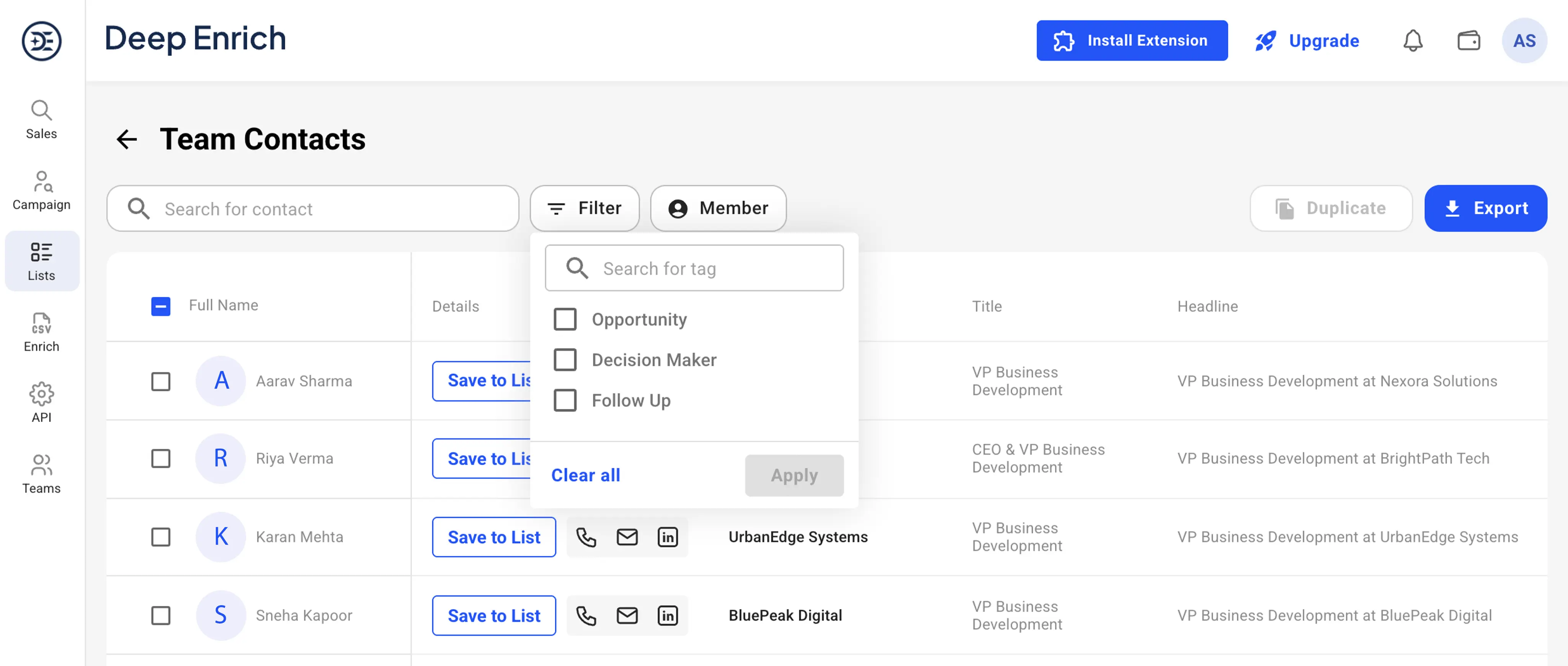Screen dimensions: 1568x666
Task: Save Karan Mehta to a list
Action: pyautogui.click(x=494, y=537)
